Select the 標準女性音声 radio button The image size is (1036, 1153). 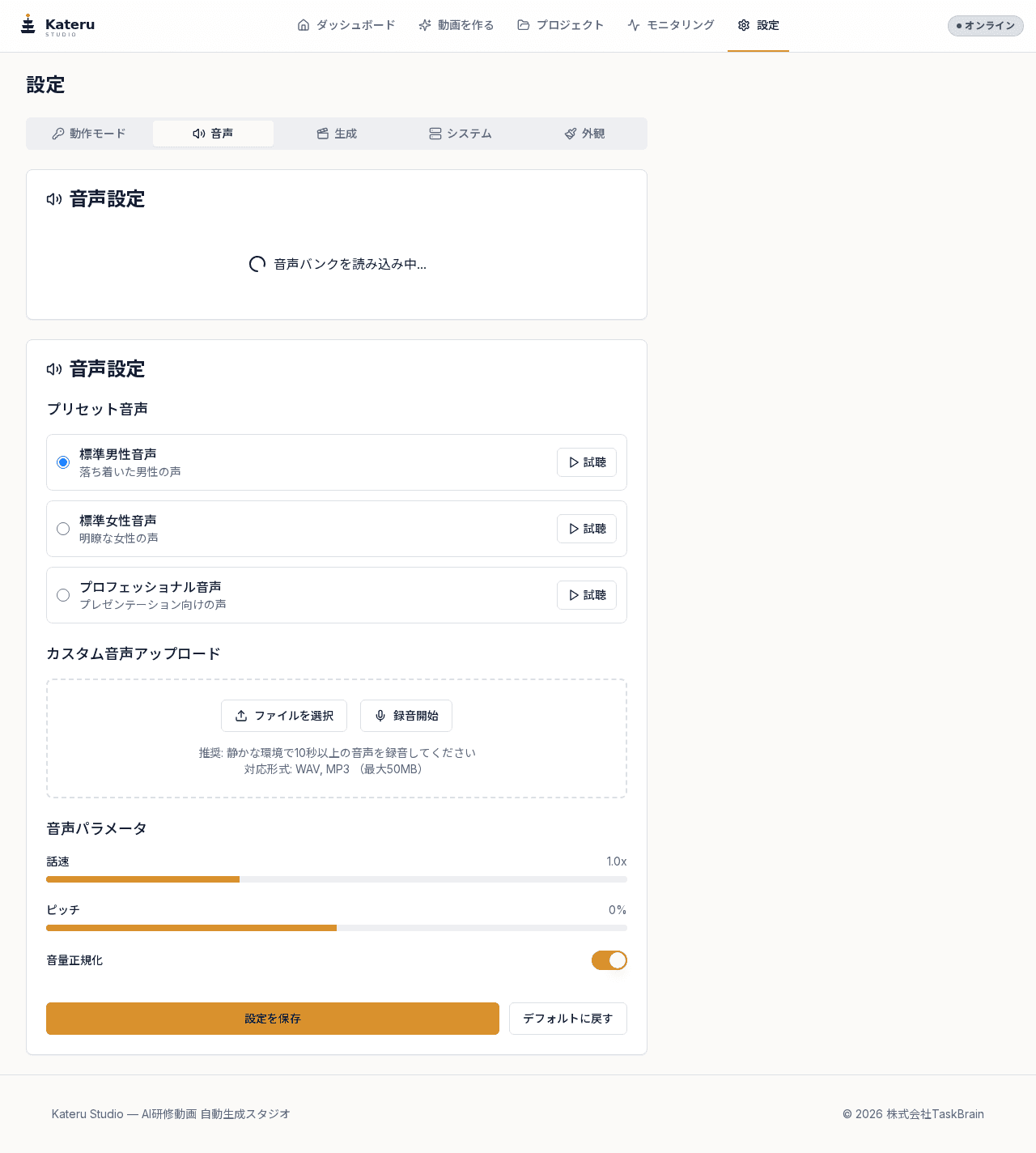[x=63, y=529]
